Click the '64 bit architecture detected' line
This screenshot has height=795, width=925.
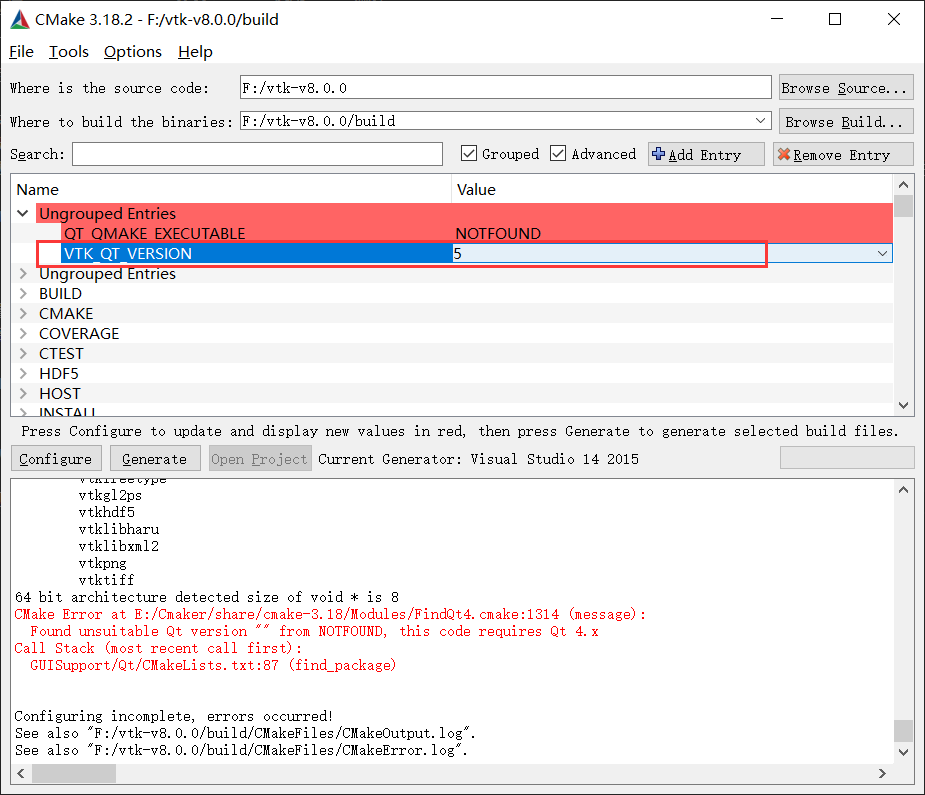click(x=206, y=597)
